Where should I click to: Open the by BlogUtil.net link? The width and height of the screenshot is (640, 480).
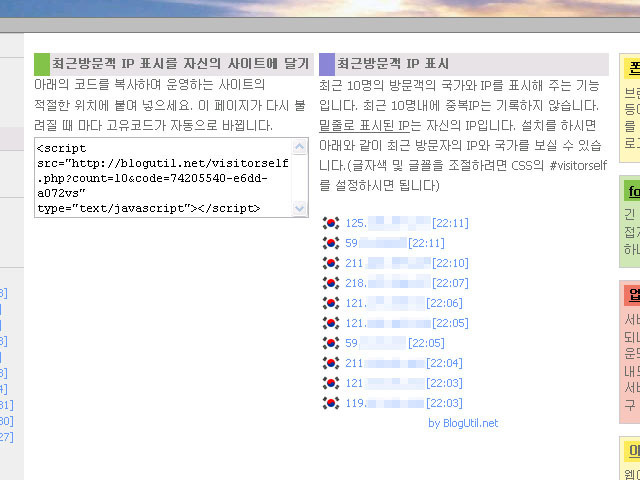click(x=463, y=423)
